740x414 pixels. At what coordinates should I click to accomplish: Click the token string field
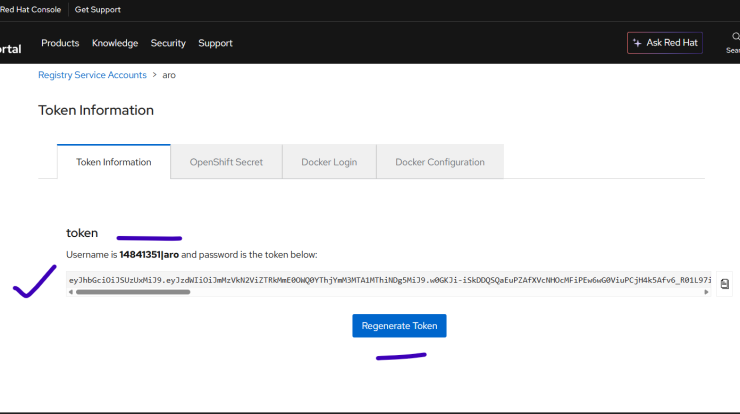pos(389,280)
